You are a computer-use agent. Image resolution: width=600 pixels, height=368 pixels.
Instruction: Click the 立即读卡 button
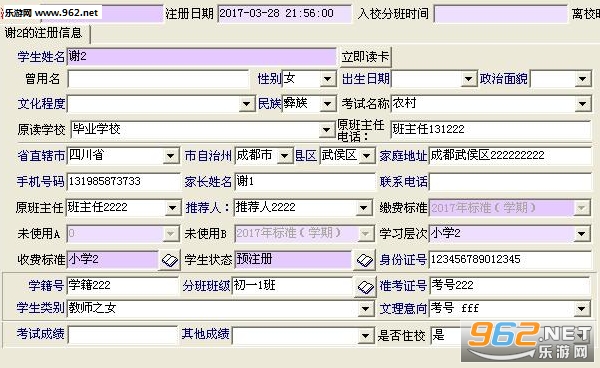pyautogui.click(x=365, y=57)
